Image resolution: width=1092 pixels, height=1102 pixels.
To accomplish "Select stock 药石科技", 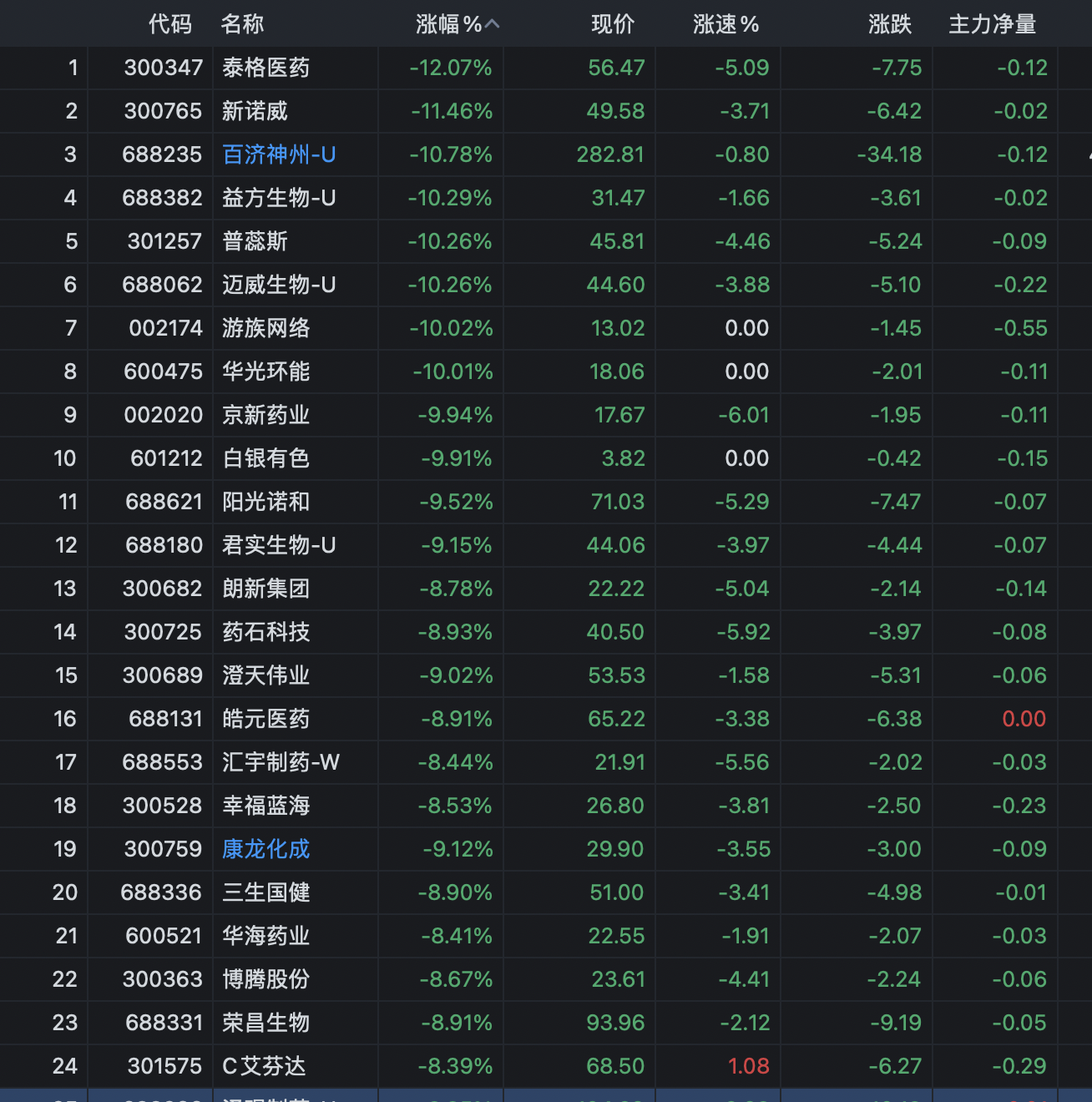I will click(x=266, y=632).
